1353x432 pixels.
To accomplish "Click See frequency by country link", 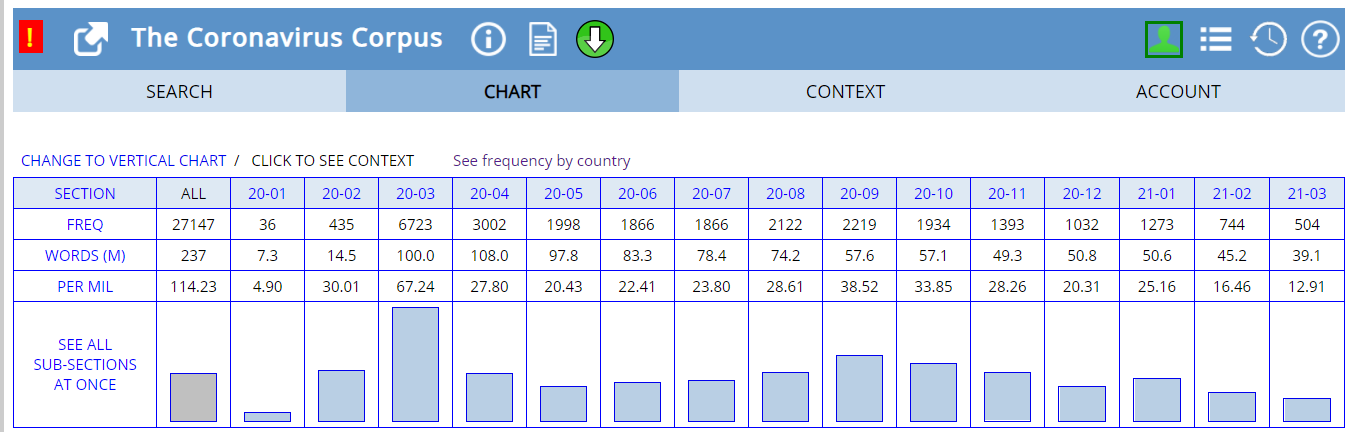I will click(x=541, y=160).
